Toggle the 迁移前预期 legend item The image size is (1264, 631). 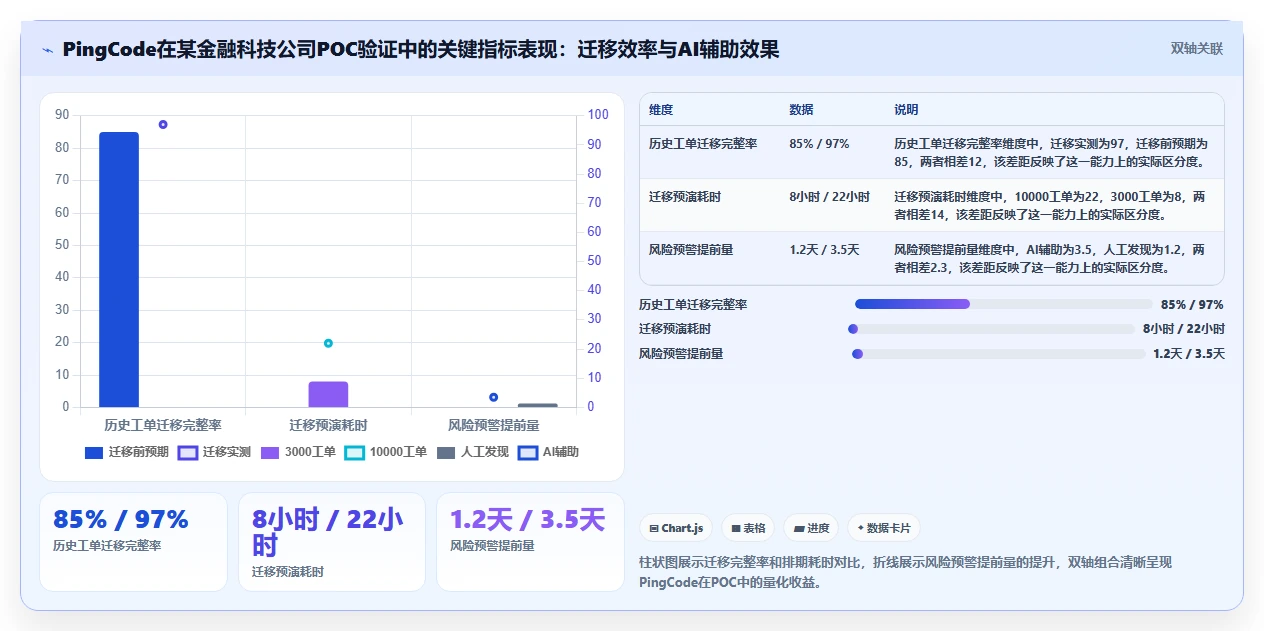(127, 452)
